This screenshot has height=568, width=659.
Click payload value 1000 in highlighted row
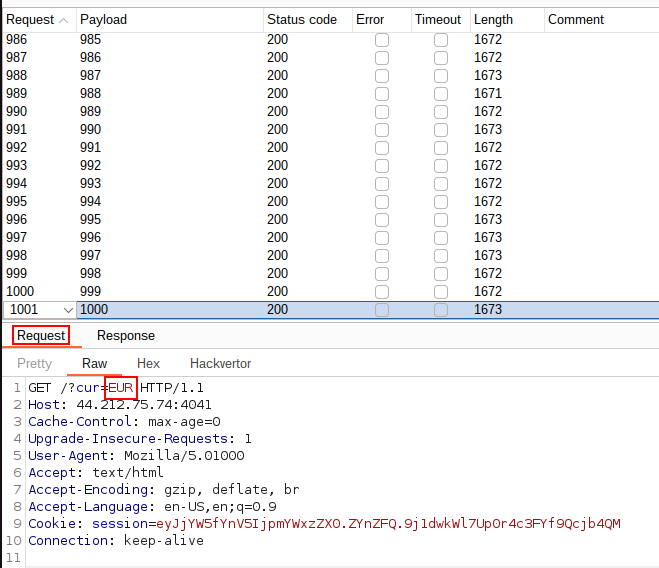(94, 309)
